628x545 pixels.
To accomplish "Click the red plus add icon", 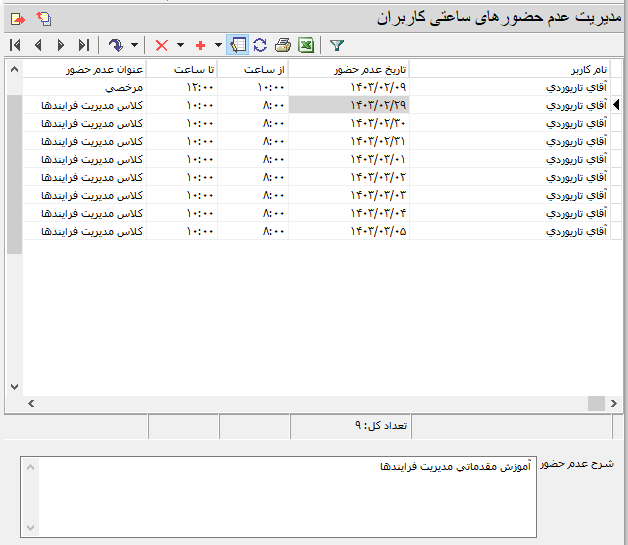I will coord(200,45).
